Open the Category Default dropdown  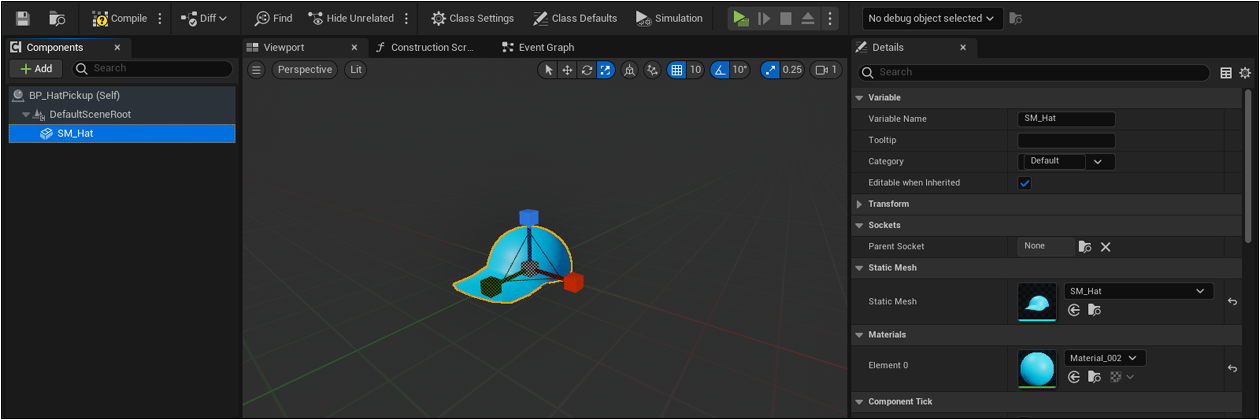click(1066, 161)
